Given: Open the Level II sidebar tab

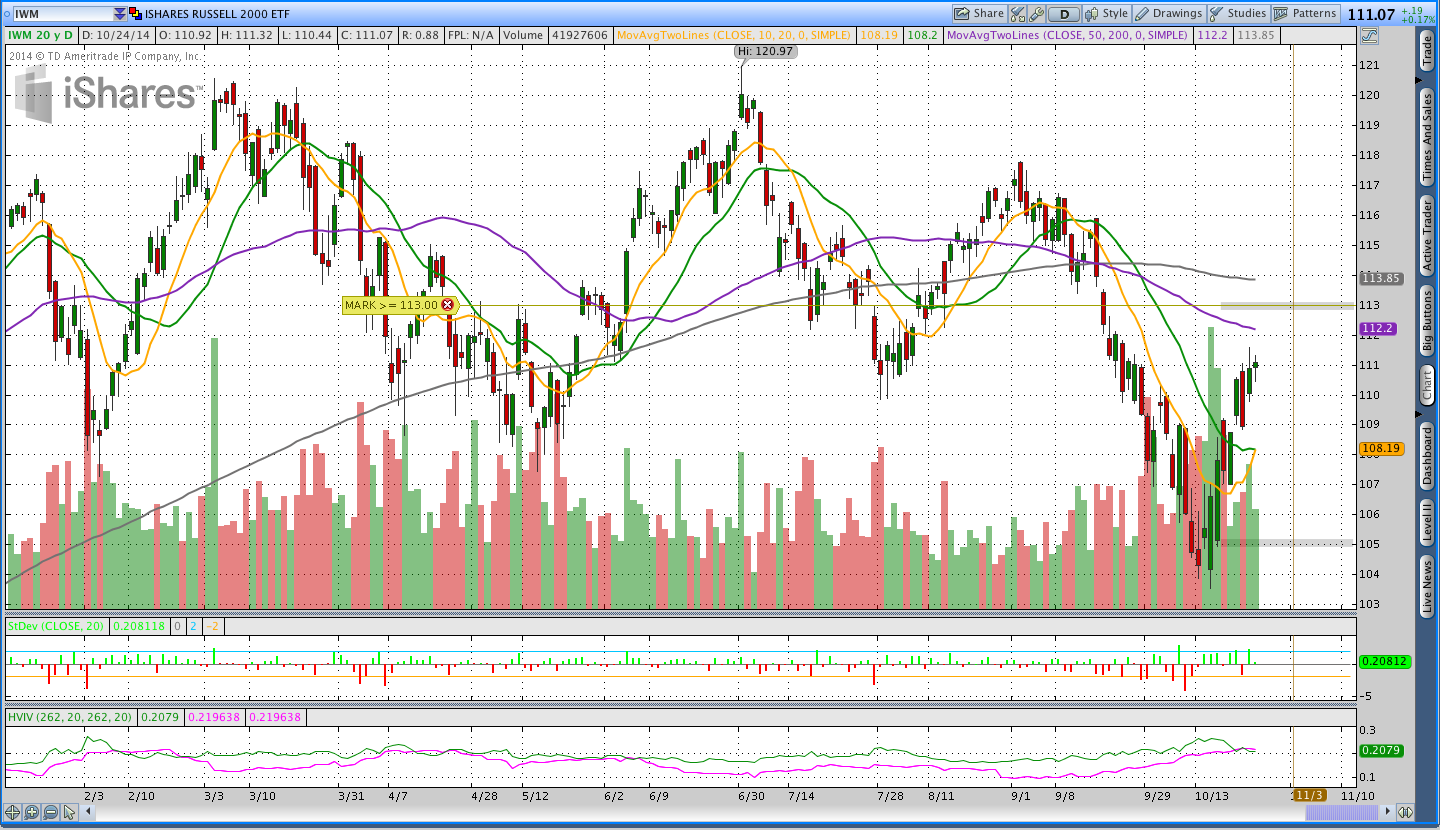Looking at the screenshot, I should tap(1427, 523).
